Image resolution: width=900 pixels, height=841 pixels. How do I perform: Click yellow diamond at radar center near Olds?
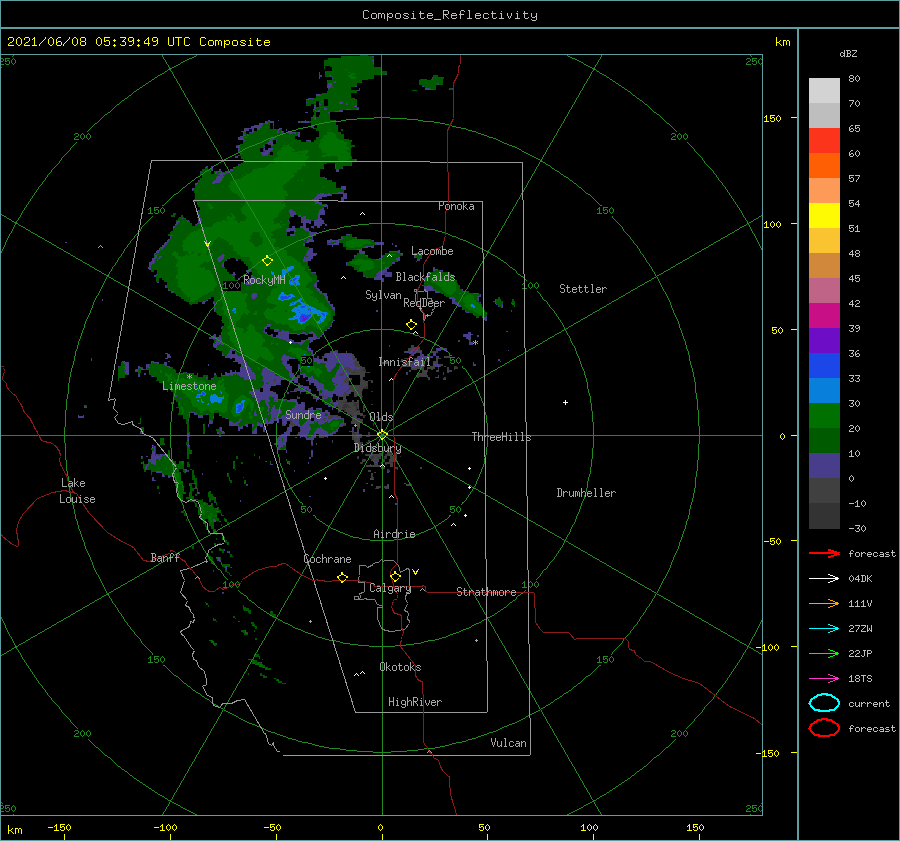(x=382, y=435)
